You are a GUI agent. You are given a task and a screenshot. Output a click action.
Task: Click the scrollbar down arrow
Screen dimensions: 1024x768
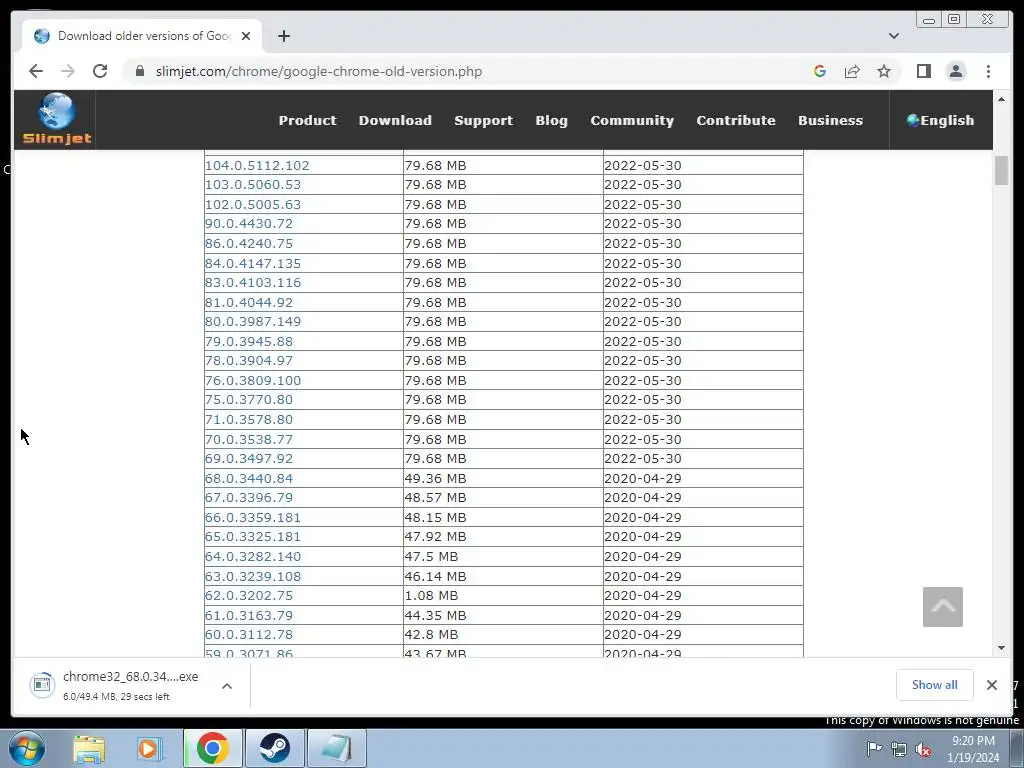(x=1001, y=648)
